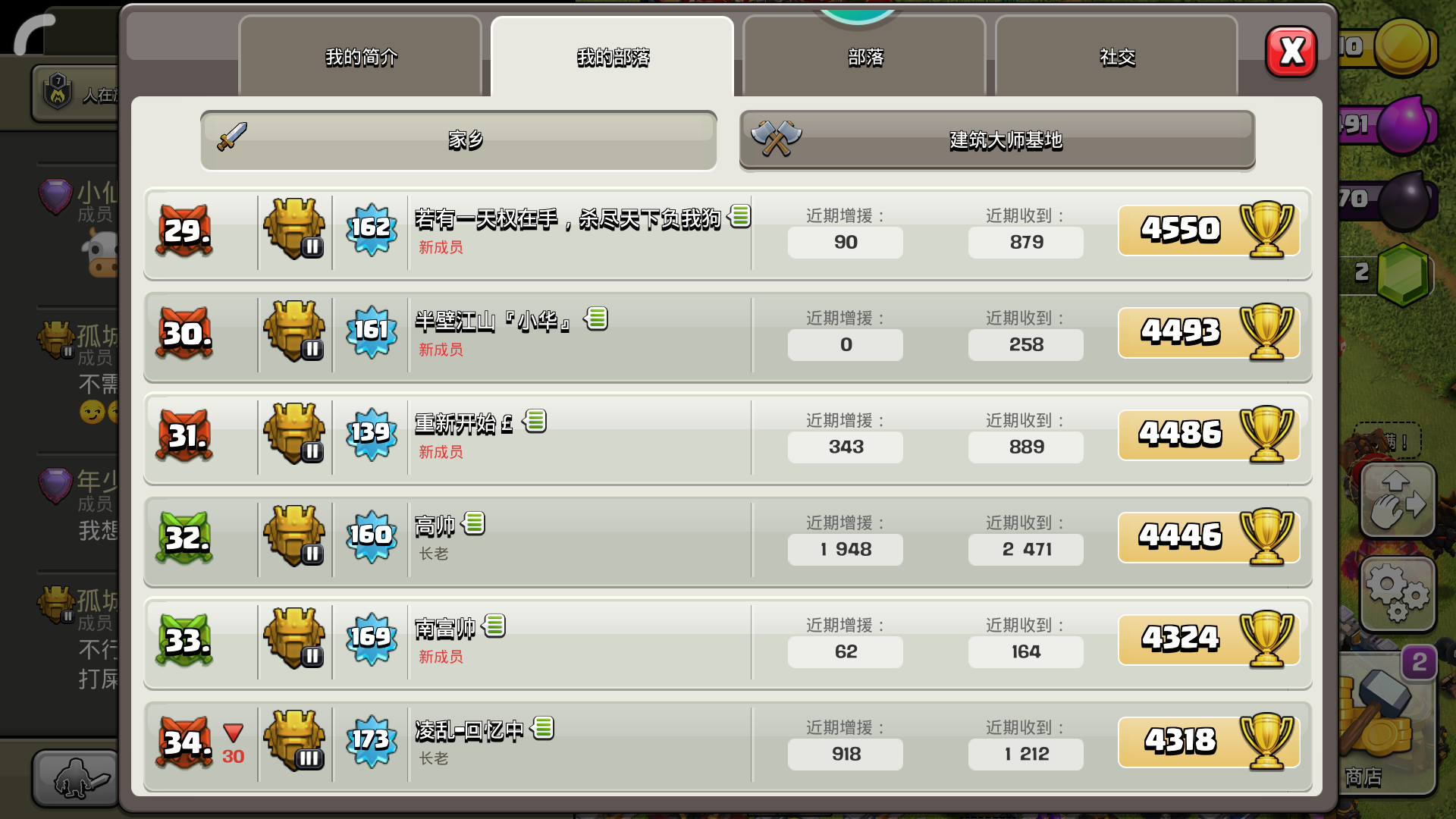Open the 社交 tab
This screenshot has width=1456, height=819.
click(x=1117, y=57)
